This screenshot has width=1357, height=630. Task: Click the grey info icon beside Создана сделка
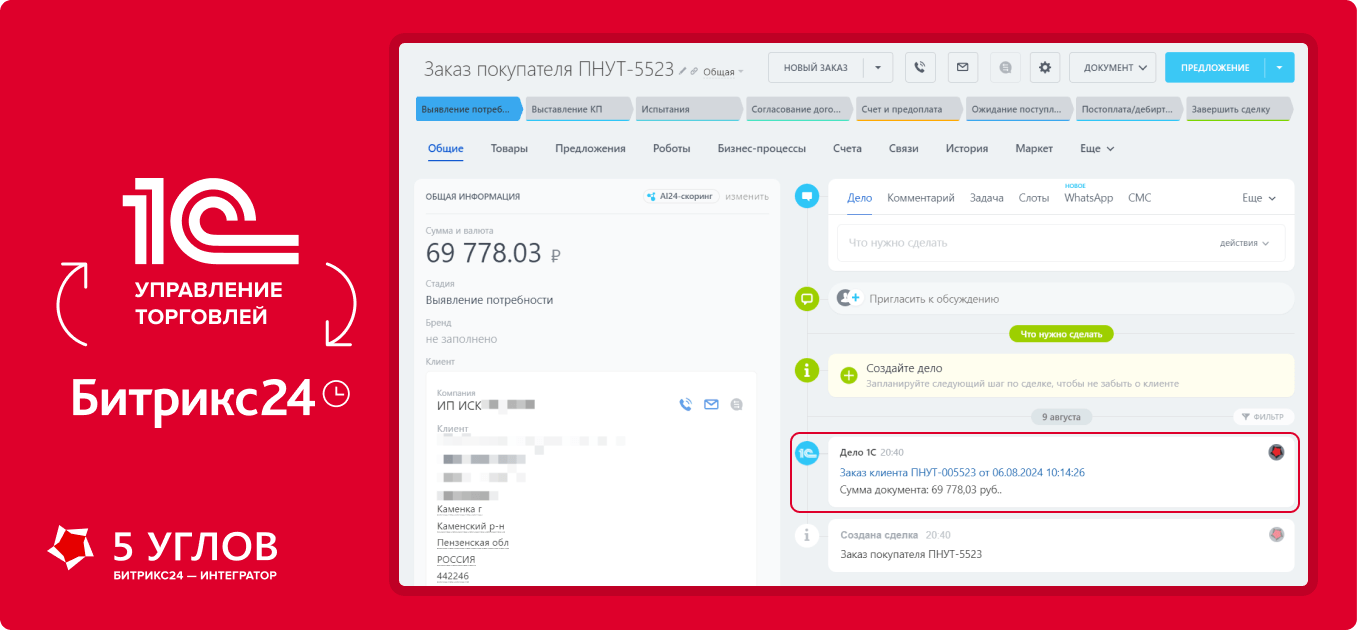click(806, 535)
